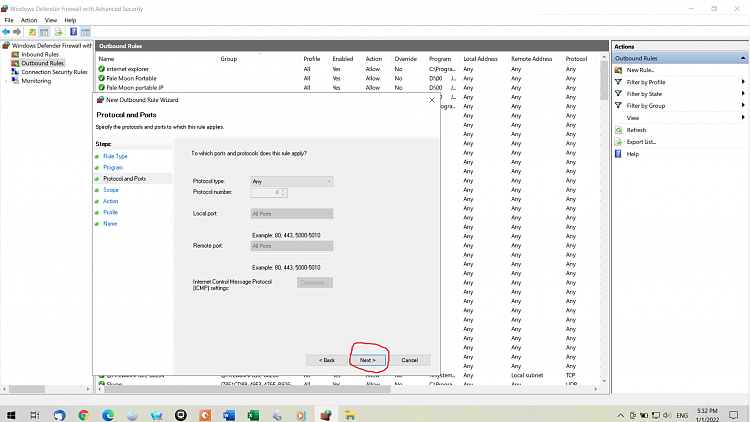Select Outbound Rules in the console tree
Viewport: 750px width, 422px height.
[x=42, y=63]
